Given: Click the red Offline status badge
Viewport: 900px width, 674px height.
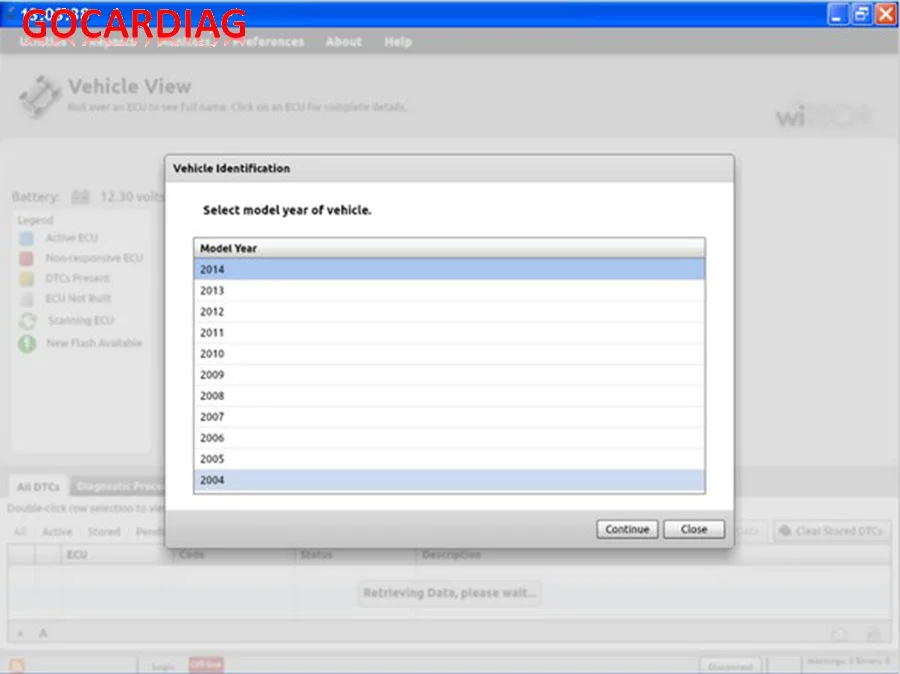Looking at the screenshot, I should click(206, 665).
